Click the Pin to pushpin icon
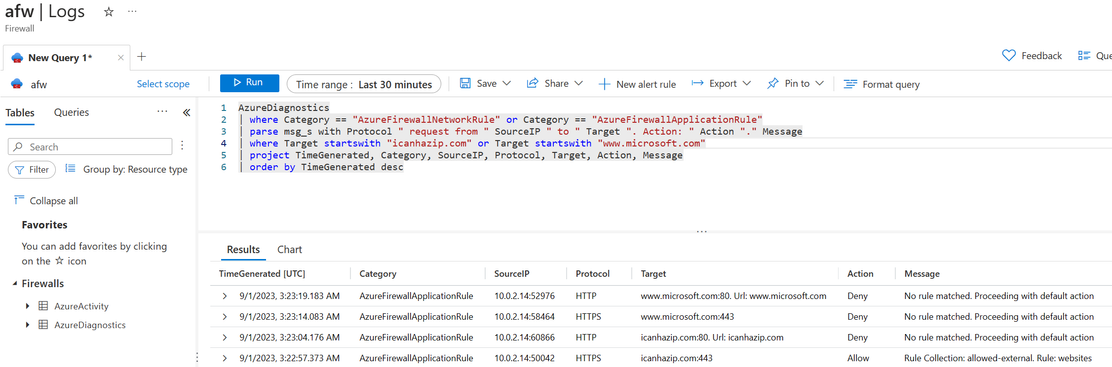The width and height of the screenshot is (1112, 367). (x=773, y=84)
